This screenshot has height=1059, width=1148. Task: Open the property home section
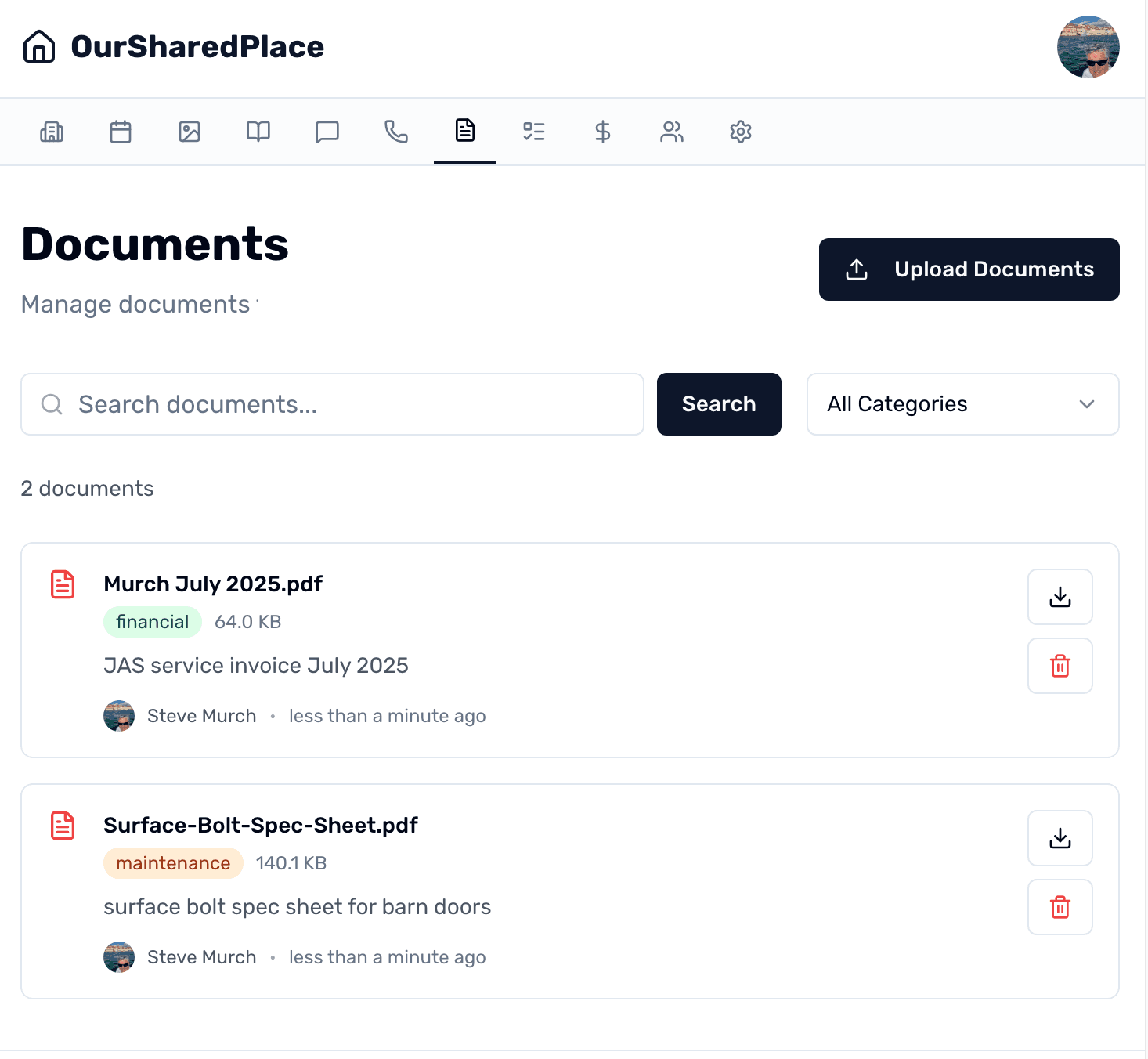(52, 132)
